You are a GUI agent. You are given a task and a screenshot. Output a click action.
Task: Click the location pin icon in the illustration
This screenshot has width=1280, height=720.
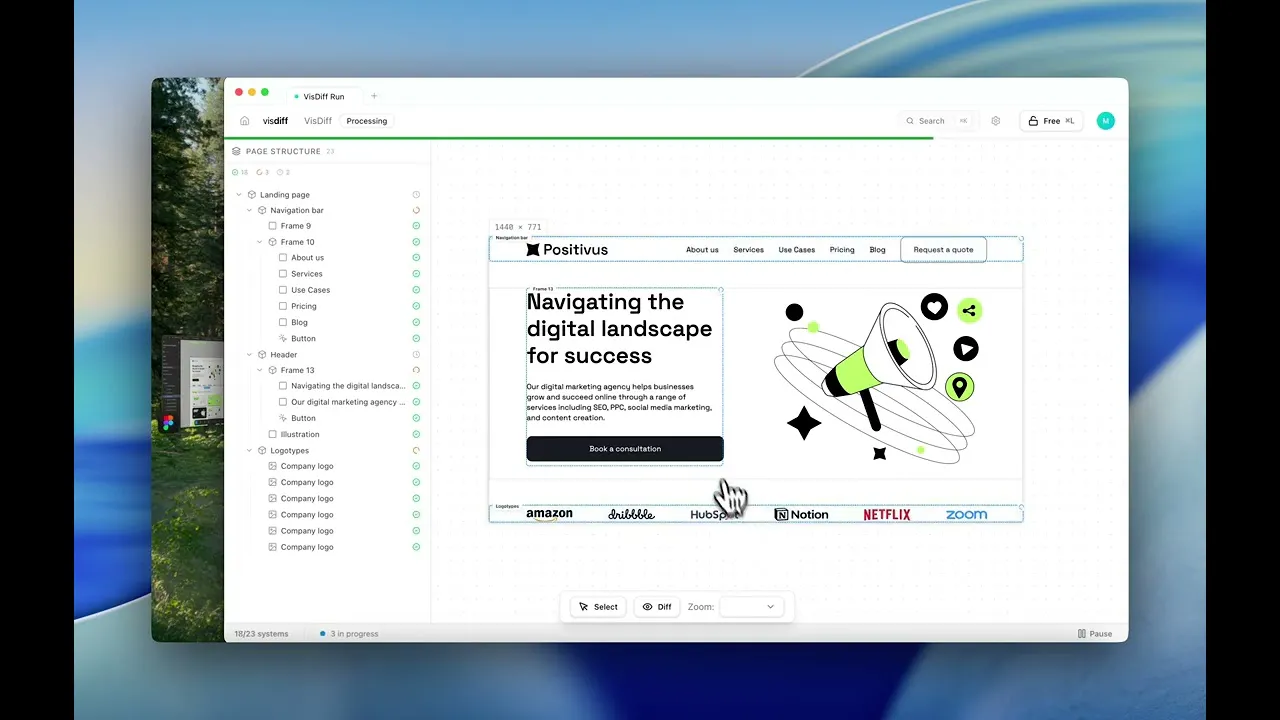[959, 387]
